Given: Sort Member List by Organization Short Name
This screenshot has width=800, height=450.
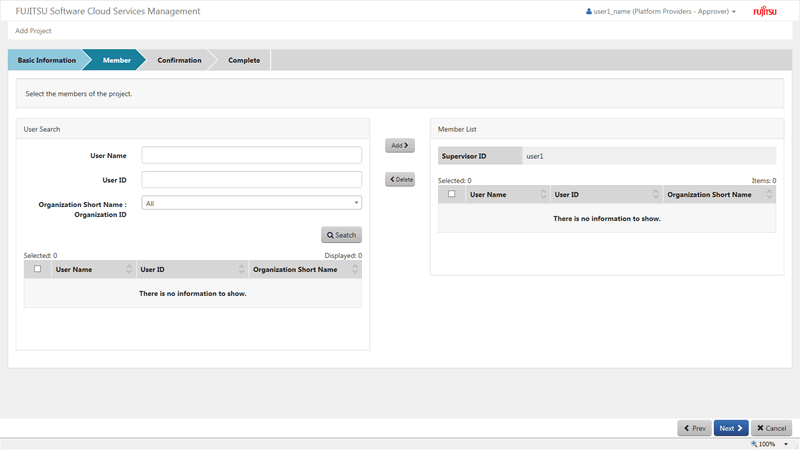Looking at the screenshot, I should pos(769,194).
